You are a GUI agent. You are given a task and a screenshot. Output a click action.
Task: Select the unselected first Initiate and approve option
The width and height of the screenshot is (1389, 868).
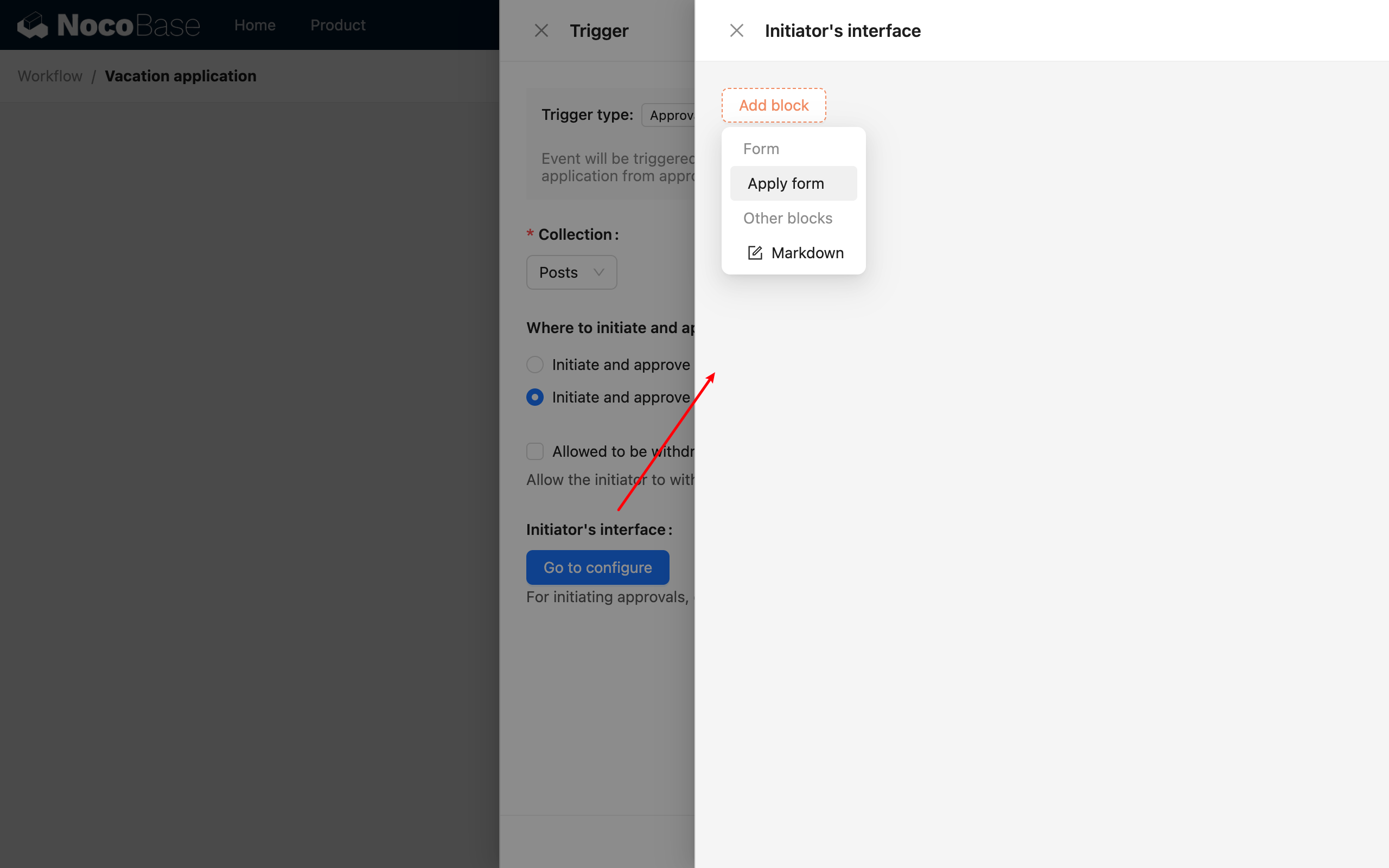(534, 364)
